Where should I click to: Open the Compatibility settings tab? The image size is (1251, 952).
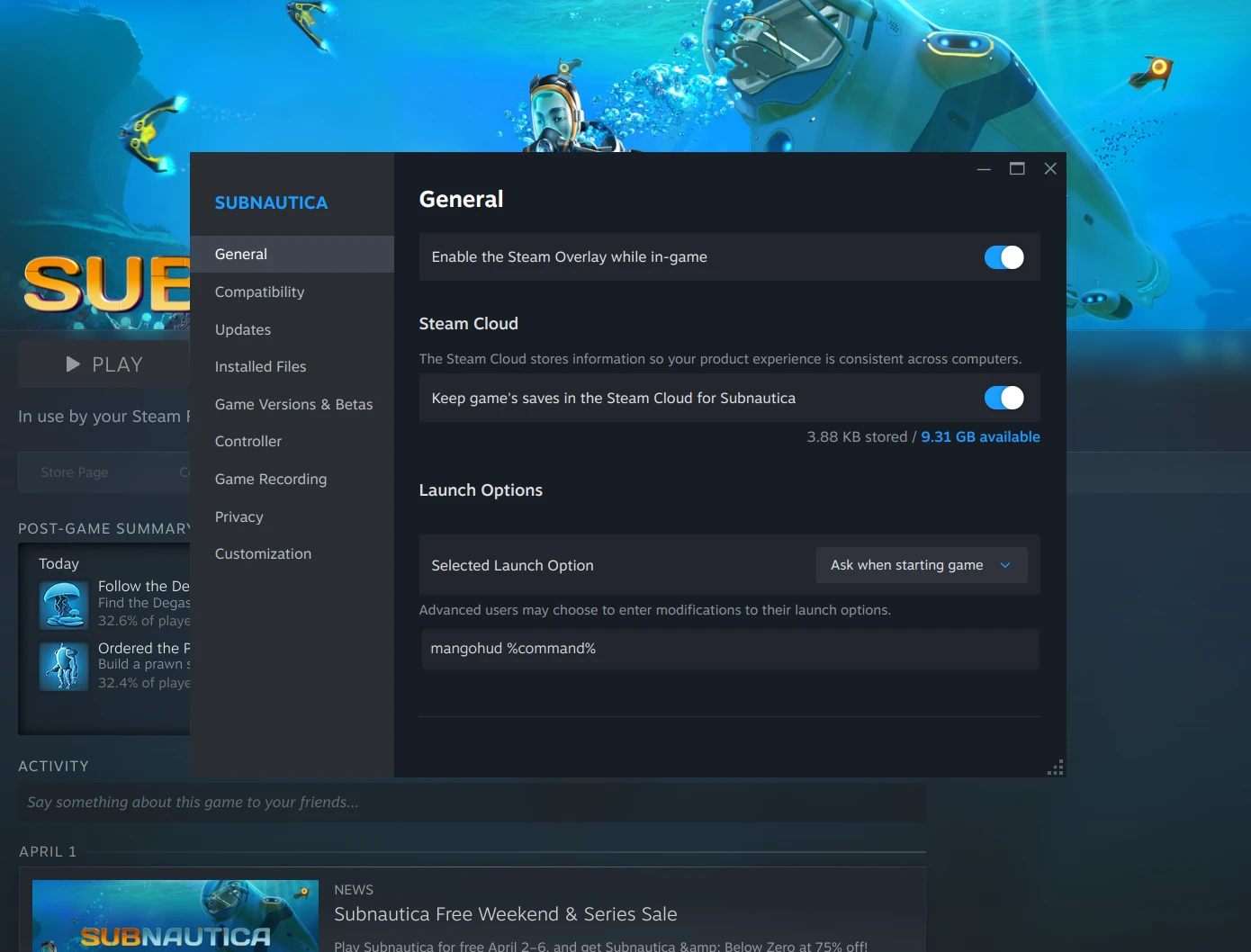pyautogui.click(x=292, y=292)
